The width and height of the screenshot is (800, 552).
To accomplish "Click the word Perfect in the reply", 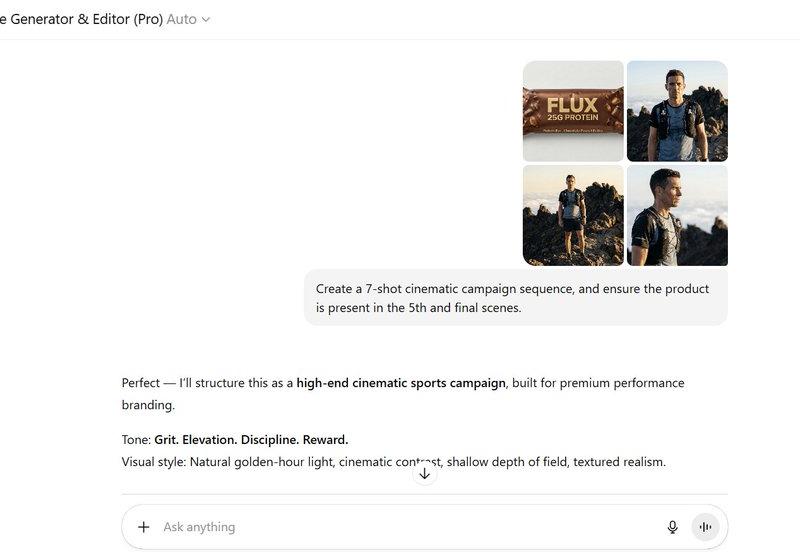I will click(x=141, y=383).
